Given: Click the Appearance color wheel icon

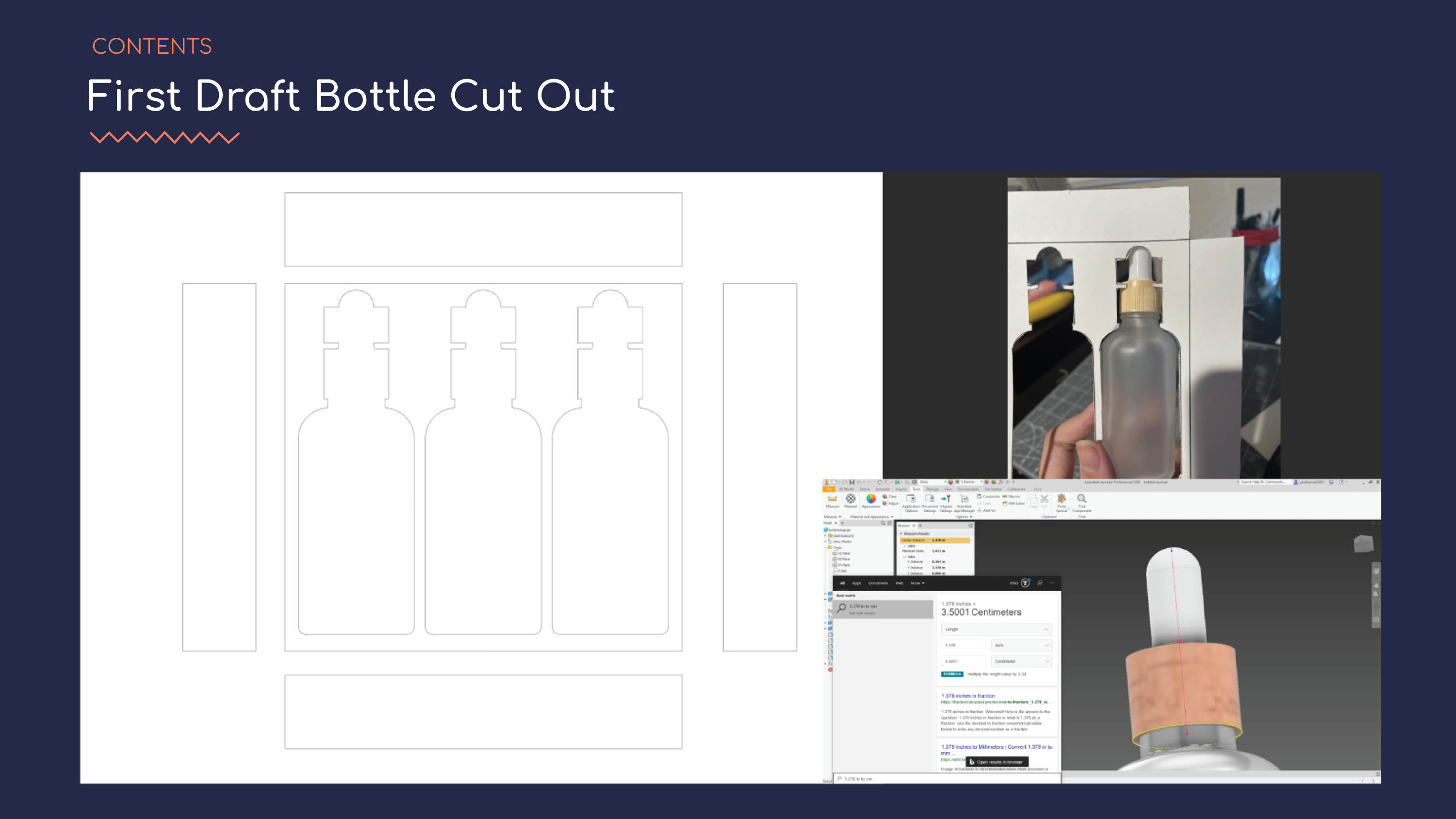Looking at the screenshot, I should 870,499.
